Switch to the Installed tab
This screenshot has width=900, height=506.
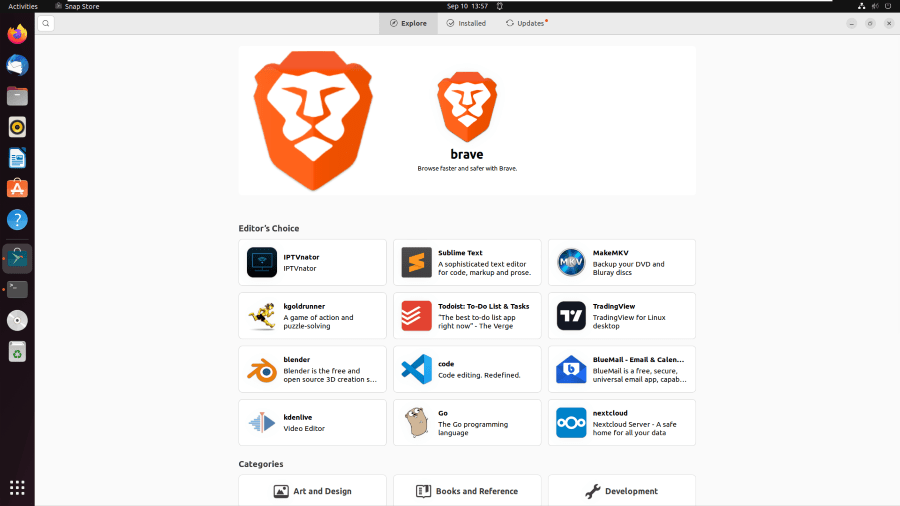[x=466, y=24]
